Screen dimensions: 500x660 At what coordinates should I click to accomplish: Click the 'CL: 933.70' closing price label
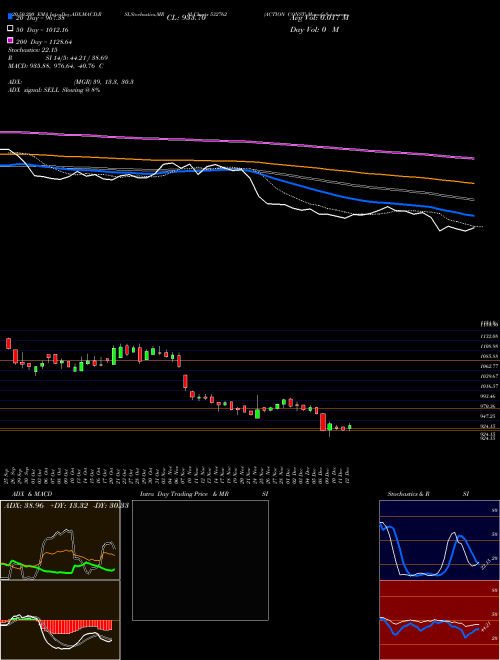[186, 18]
